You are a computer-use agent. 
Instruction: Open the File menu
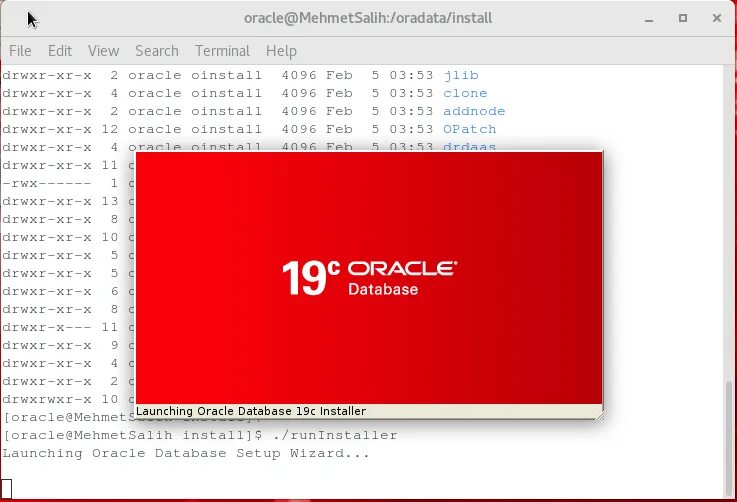[x=20, y=51]
